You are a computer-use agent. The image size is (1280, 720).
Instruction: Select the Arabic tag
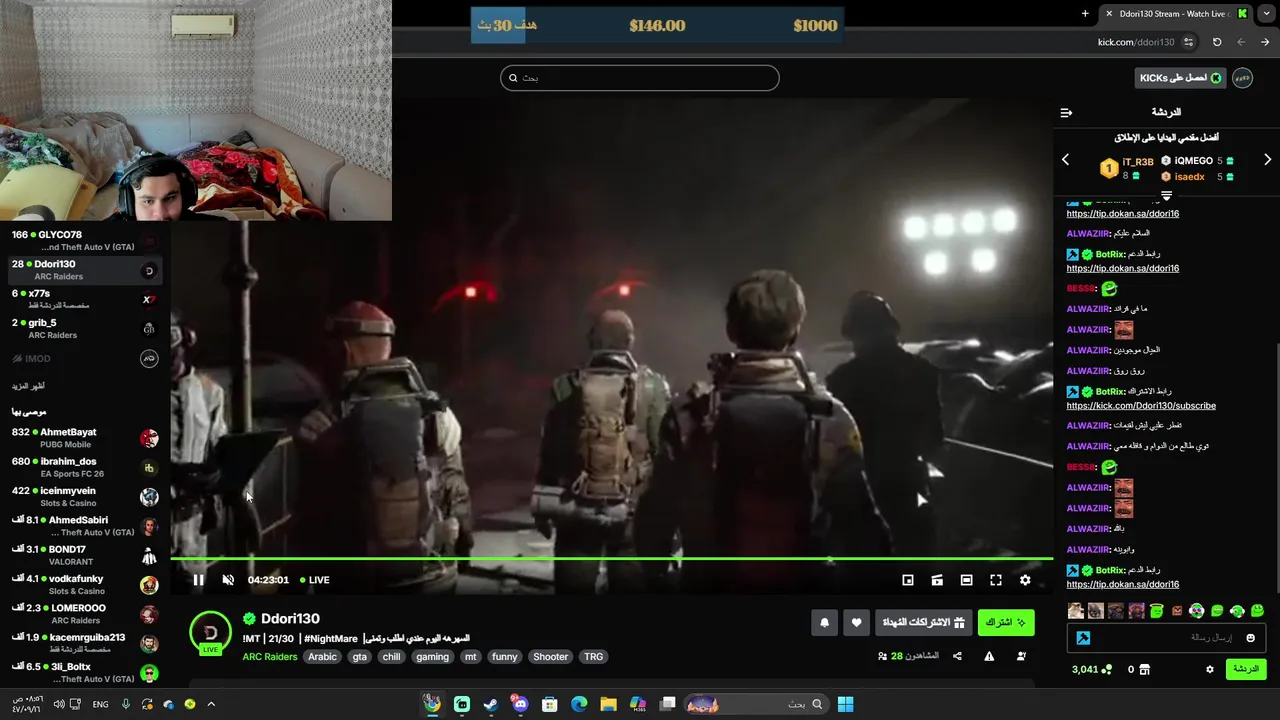click(x=322, y=657)
